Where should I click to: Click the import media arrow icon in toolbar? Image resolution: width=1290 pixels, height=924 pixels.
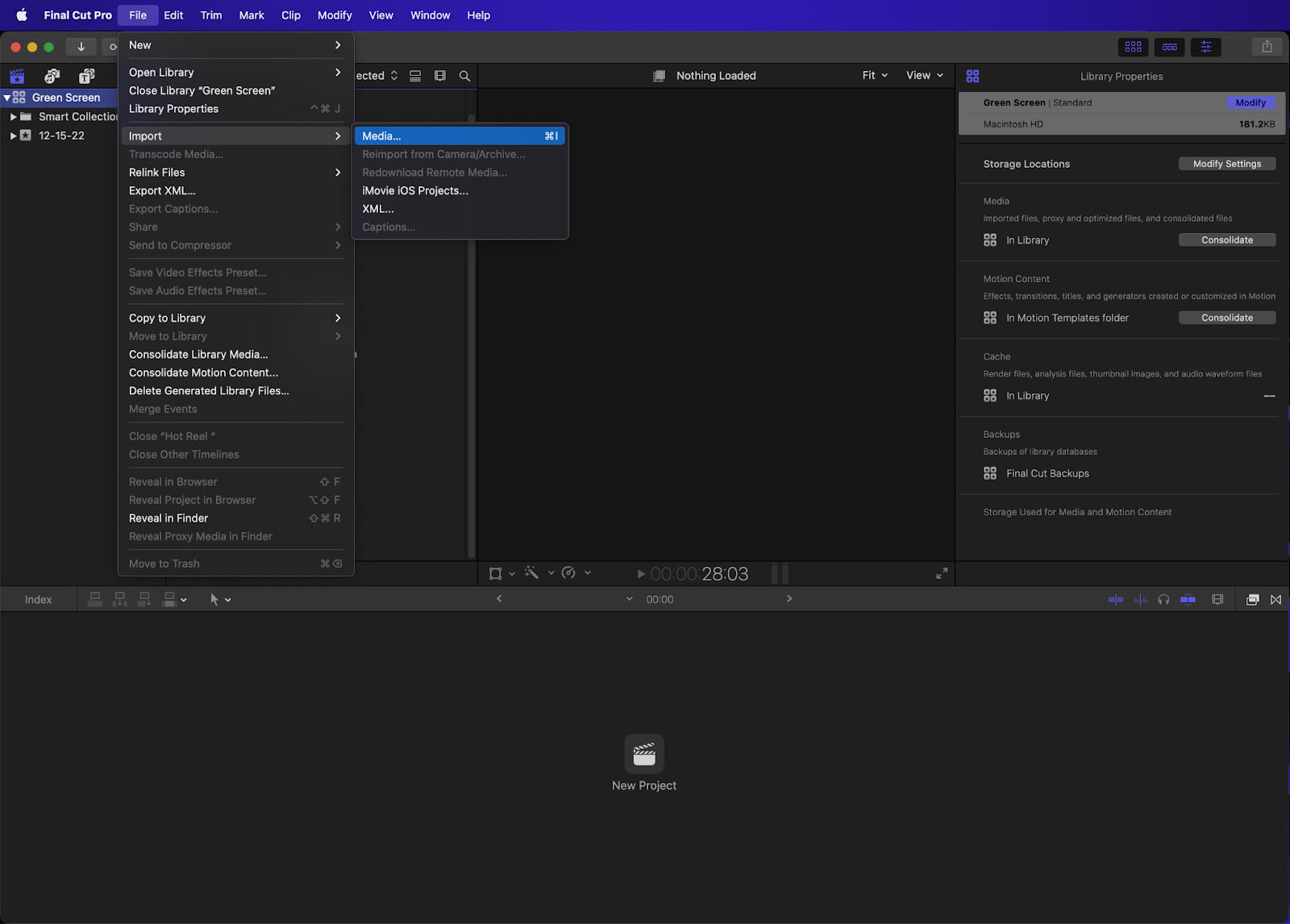(81, 47)
